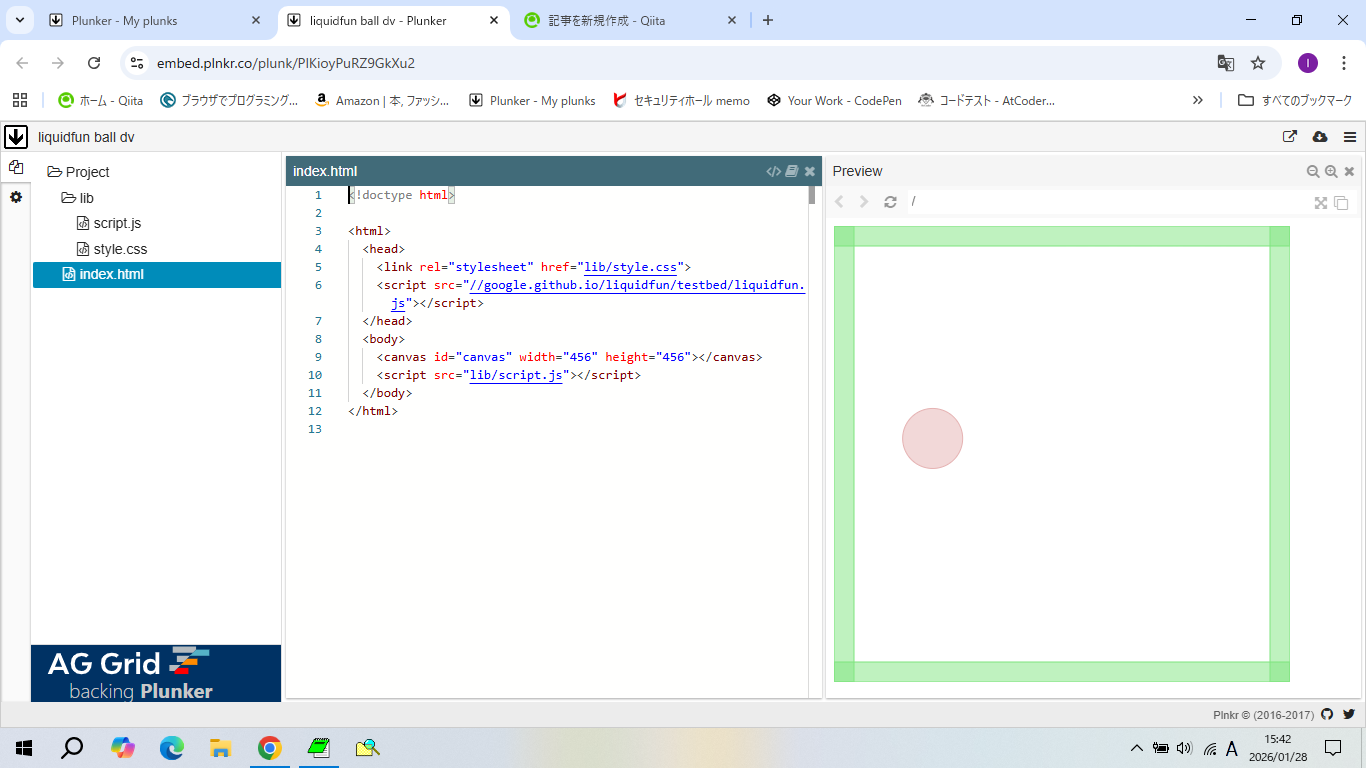Expand preview to fullscreen
Screen dimensions: 1366x768
coord(1321,203)
